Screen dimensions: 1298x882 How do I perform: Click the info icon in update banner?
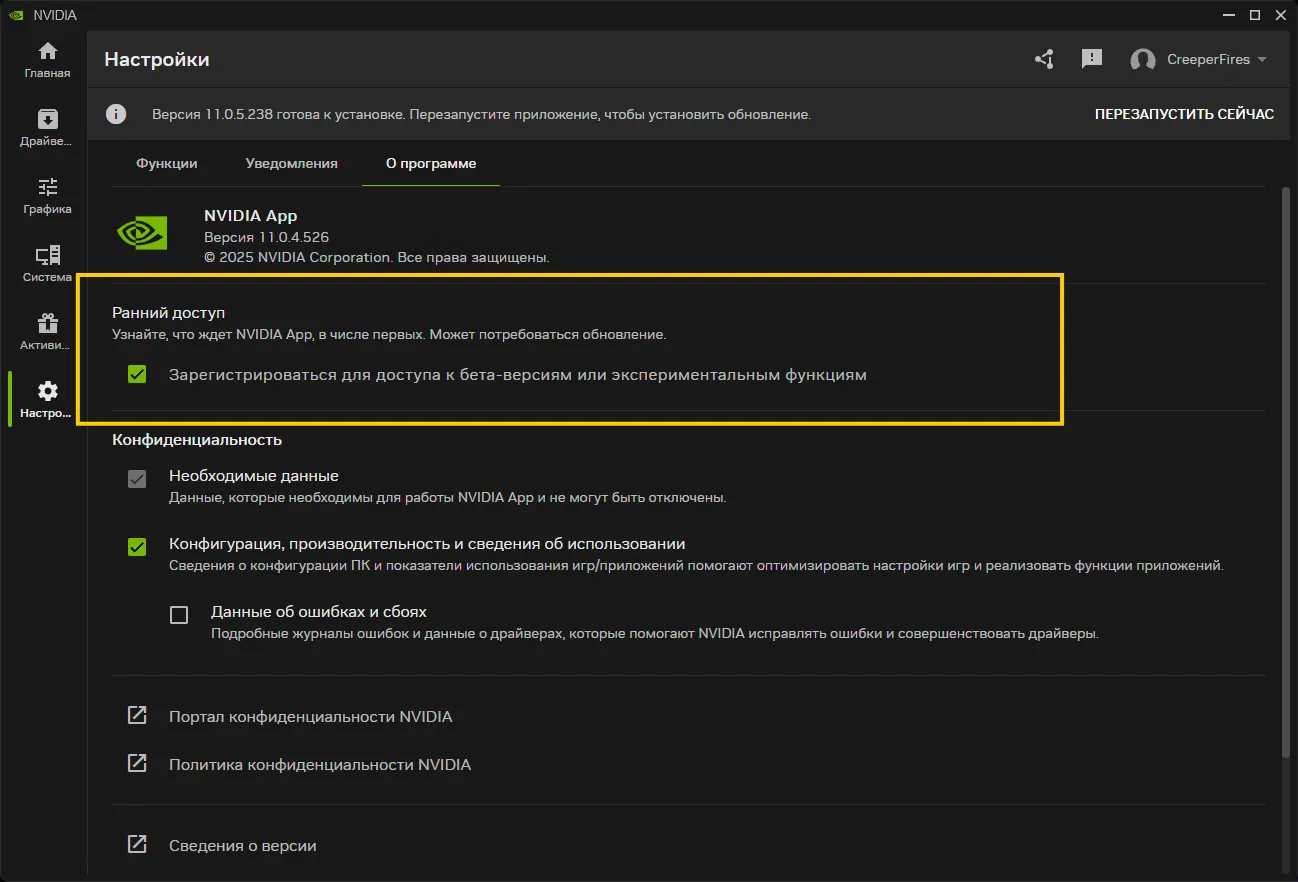[117, 114]
